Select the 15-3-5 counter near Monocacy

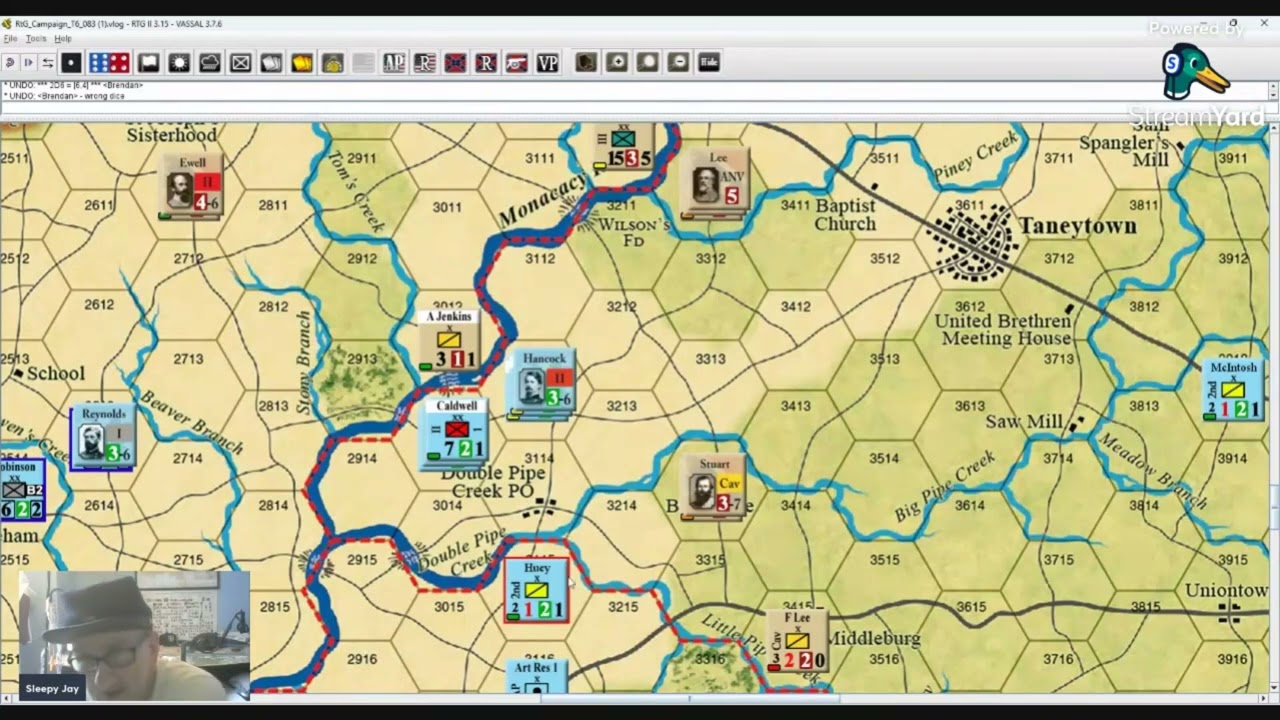(x=623, y=146)
